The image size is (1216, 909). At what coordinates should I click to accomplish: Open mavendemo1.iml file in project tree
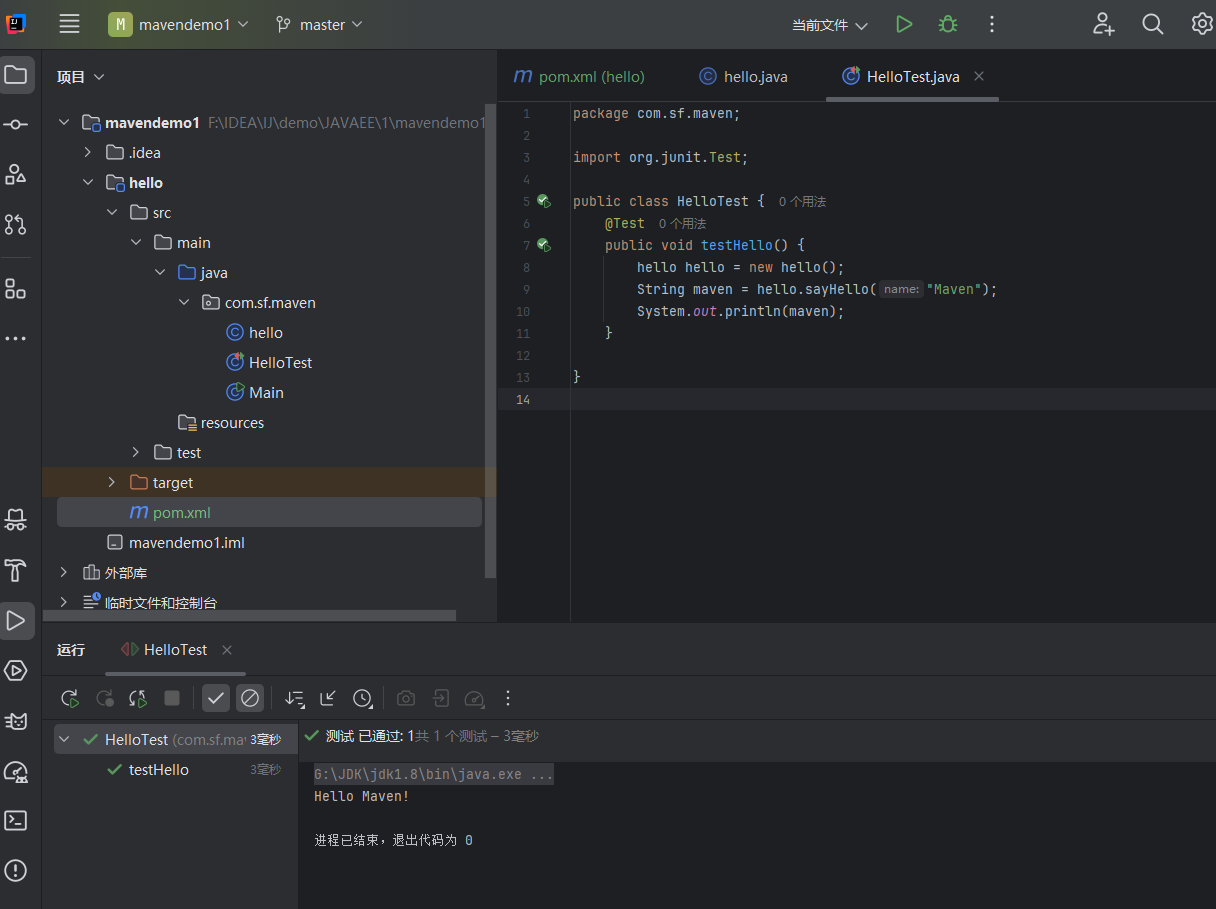pyautogui.click(x=186, y=543)
